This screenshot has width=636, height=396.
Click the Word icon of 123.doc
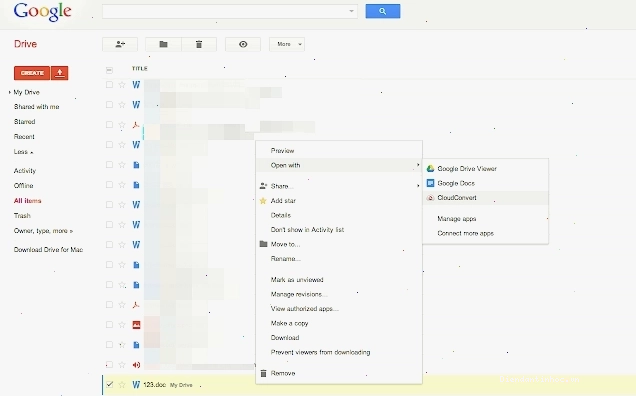tap(136, 384)
